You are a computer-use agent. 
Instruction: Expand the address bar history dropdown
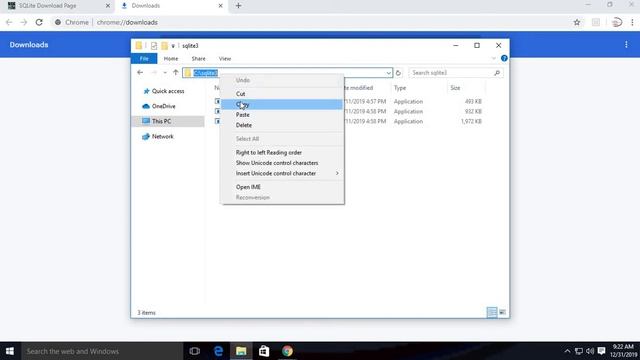388,73
